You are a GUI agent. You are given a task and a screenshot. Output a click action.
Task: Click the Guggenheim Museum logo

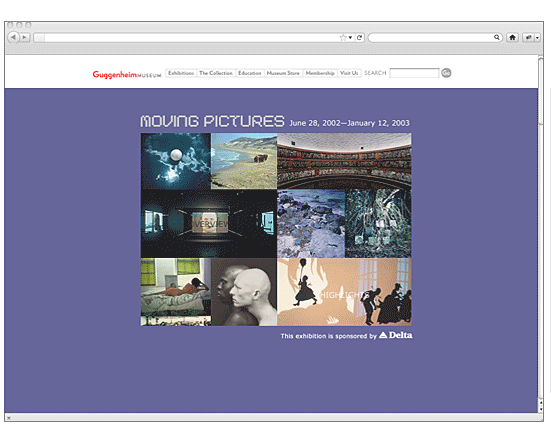[127, 74]
